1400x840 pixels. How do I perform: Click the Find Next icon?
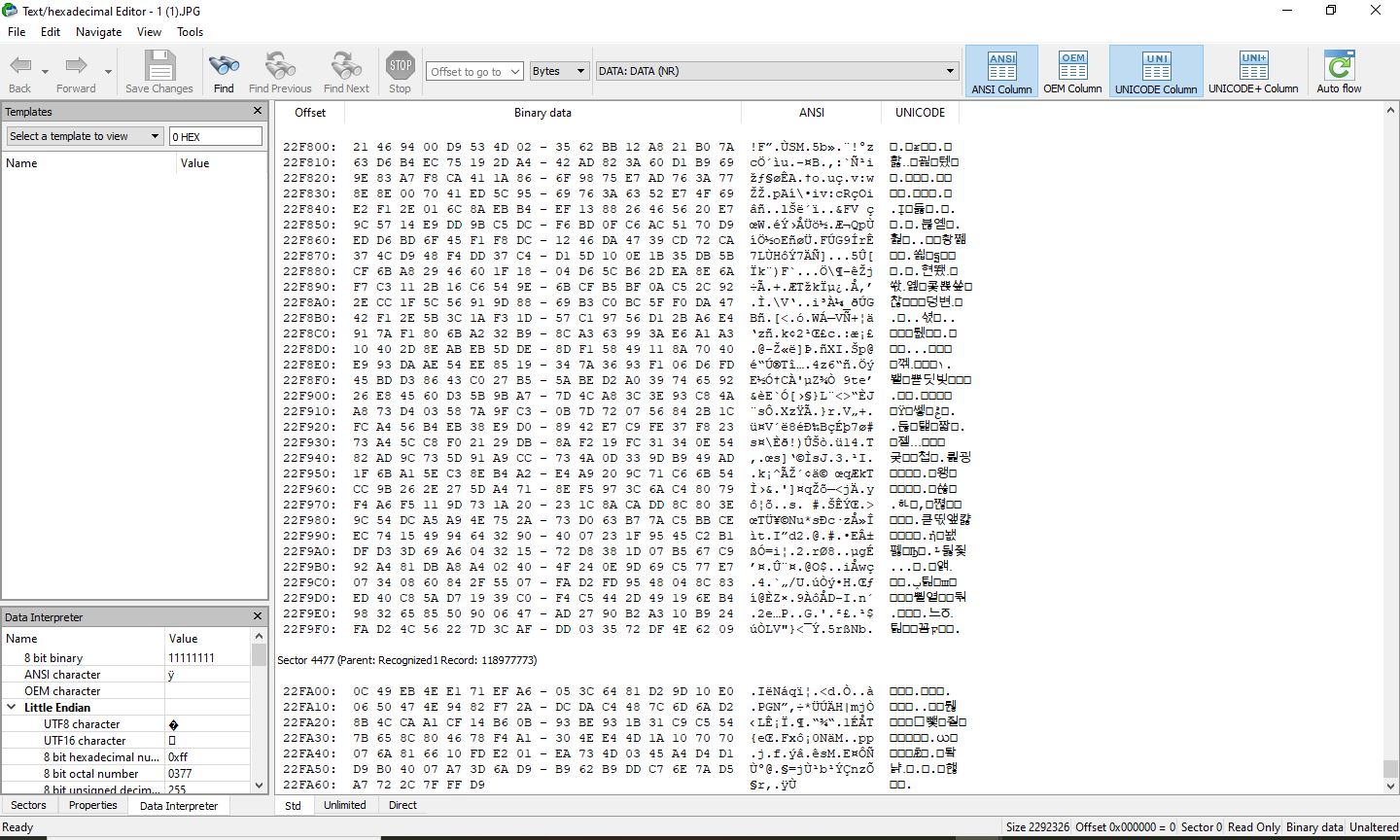346,65
